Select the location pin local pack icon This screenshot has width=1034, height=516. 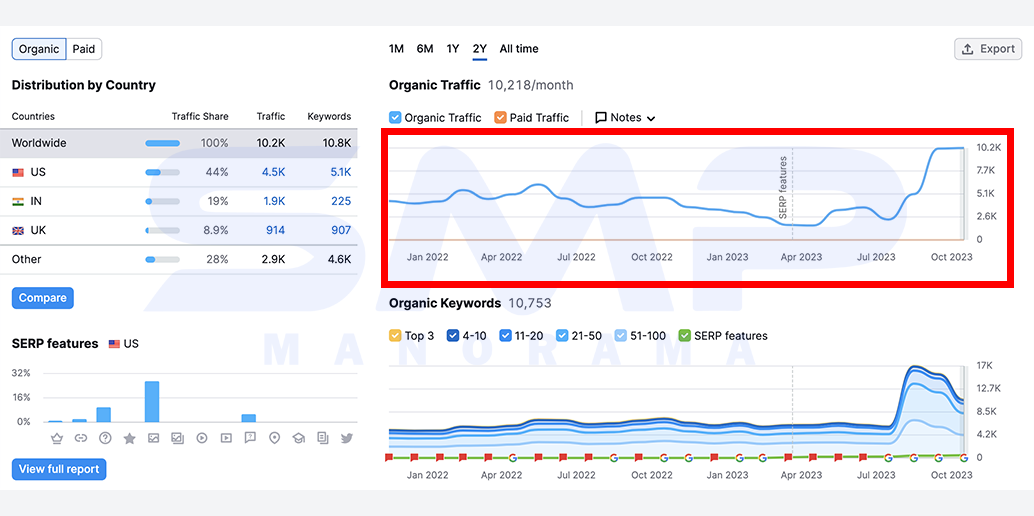pos(274,437)
